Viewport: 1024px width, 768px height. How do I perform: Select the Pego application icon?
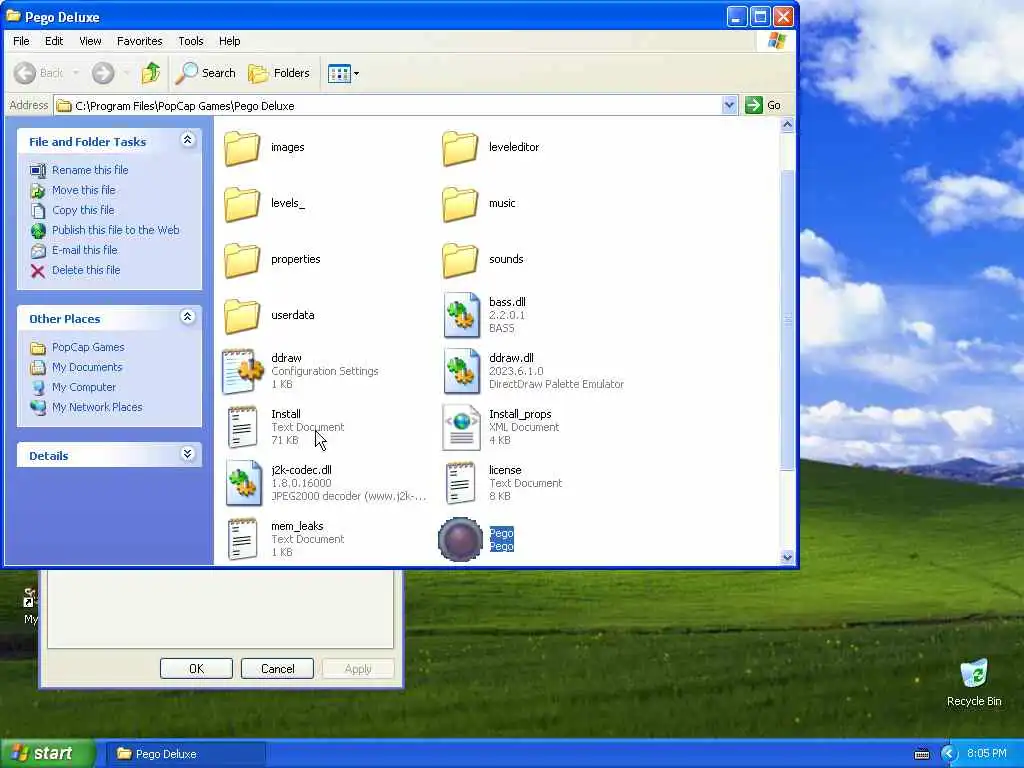point(460,539)
